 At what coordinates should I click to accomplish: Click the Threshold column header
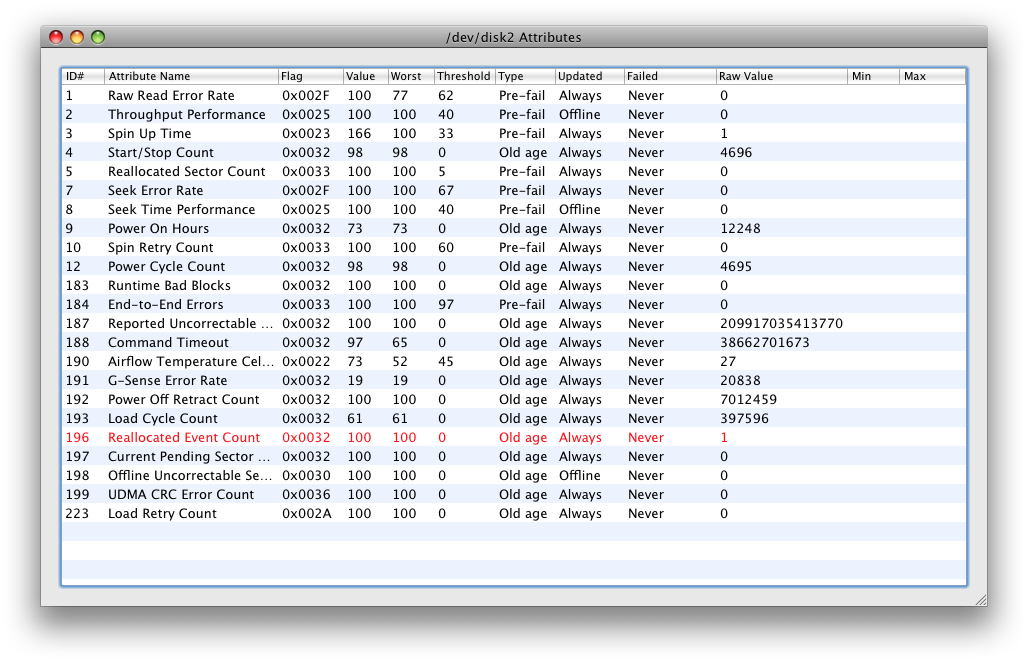click(x=465, y=76)
